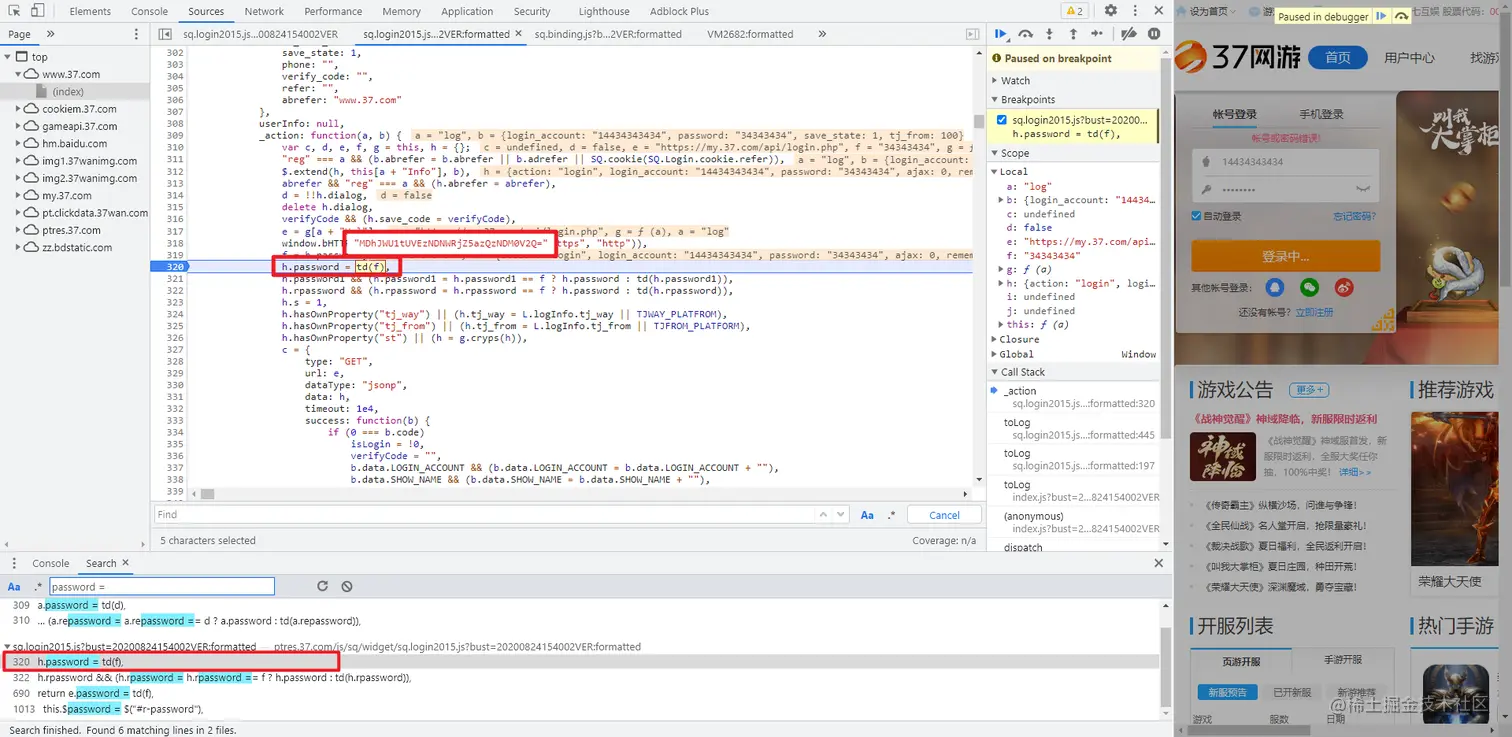Step over next function call
Screen dimensions: 1512x737
pyautogui.click(x=1025, y=34)
